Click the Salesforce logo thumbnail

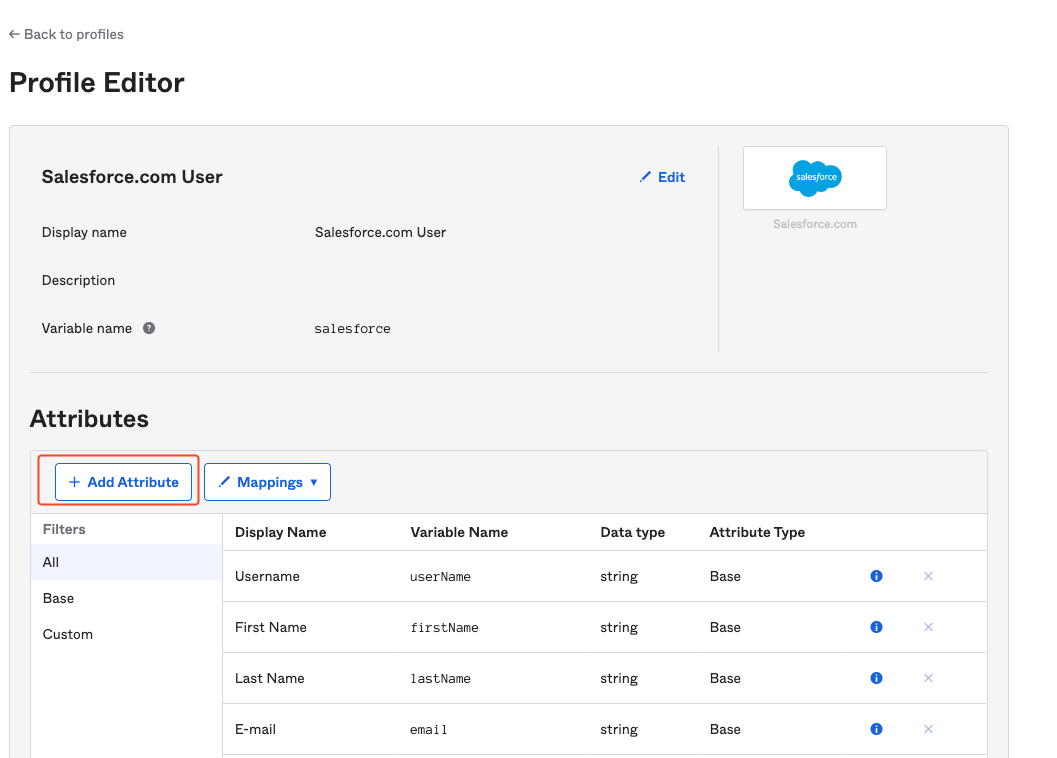814,178
